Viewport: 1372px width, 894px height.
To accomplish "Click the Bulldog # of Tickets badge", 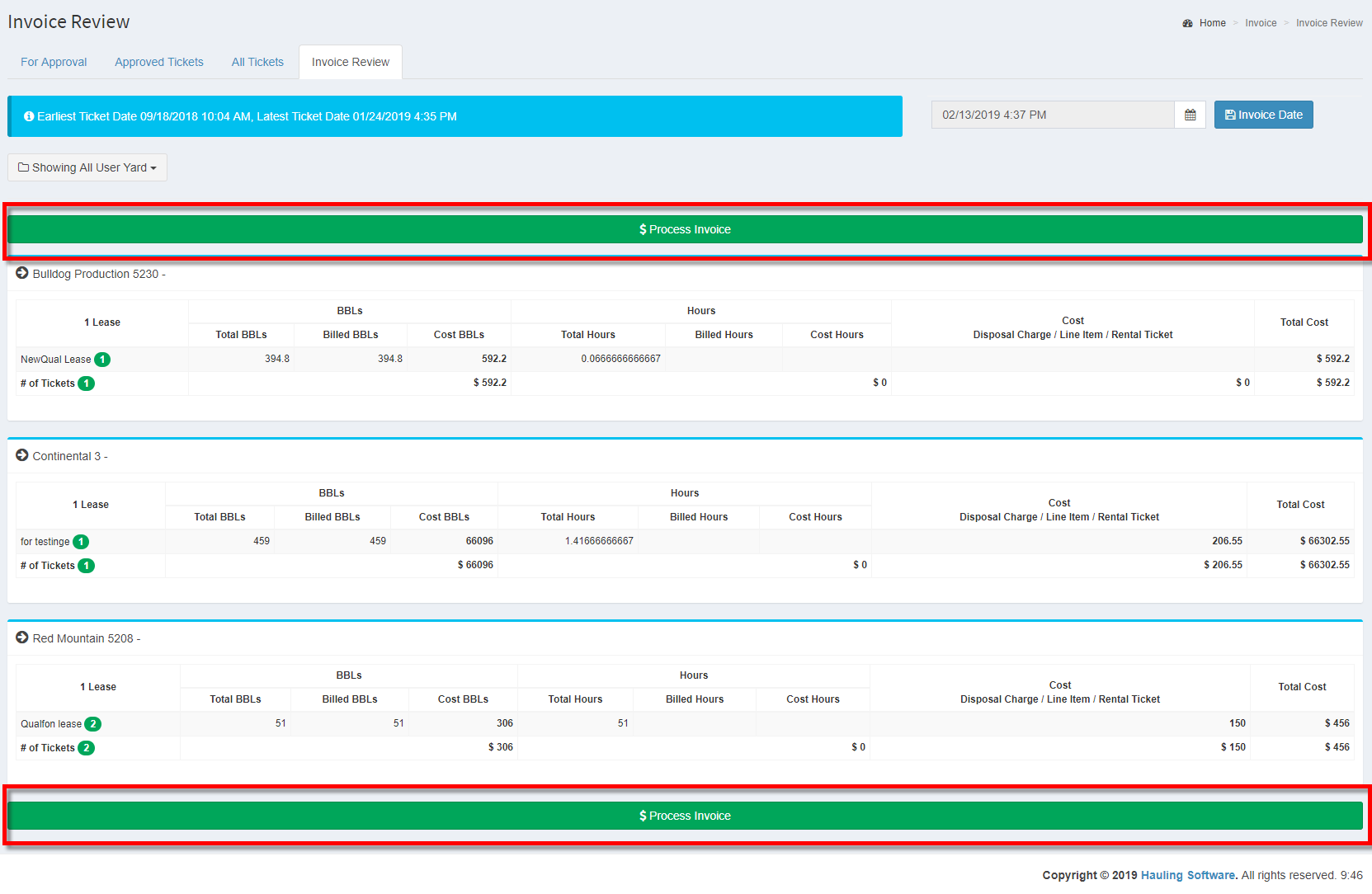I will pos(86,383).
